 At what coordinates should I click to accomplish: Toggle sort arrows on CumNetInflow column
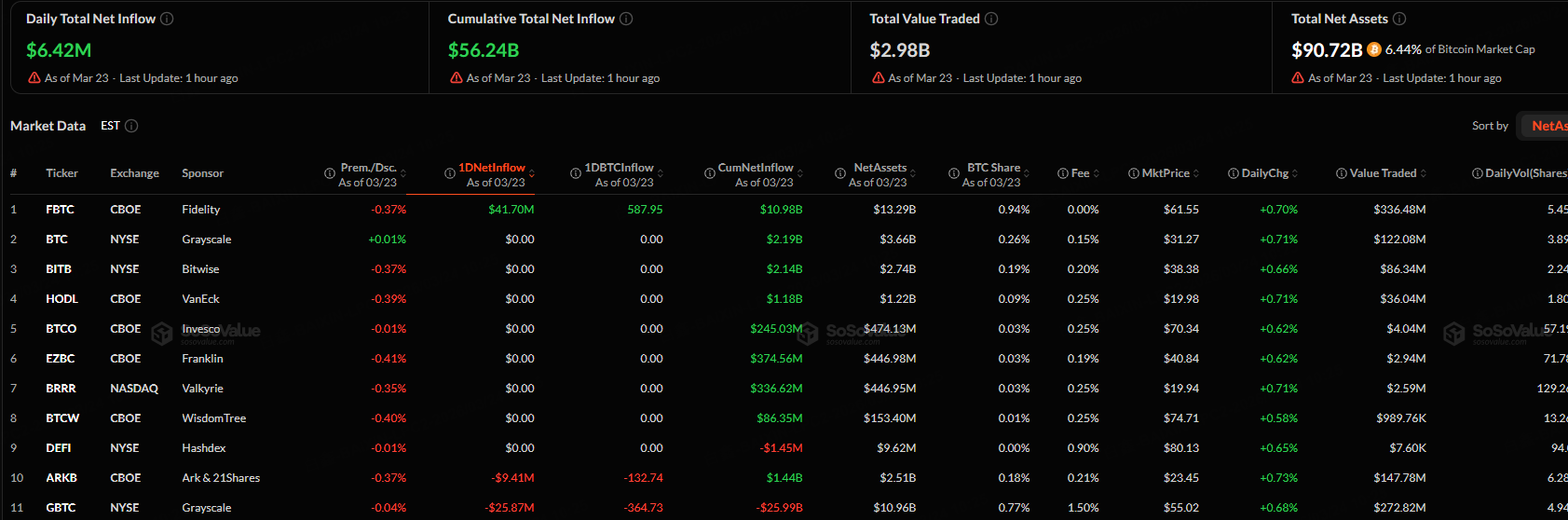[x=800, y=173]
